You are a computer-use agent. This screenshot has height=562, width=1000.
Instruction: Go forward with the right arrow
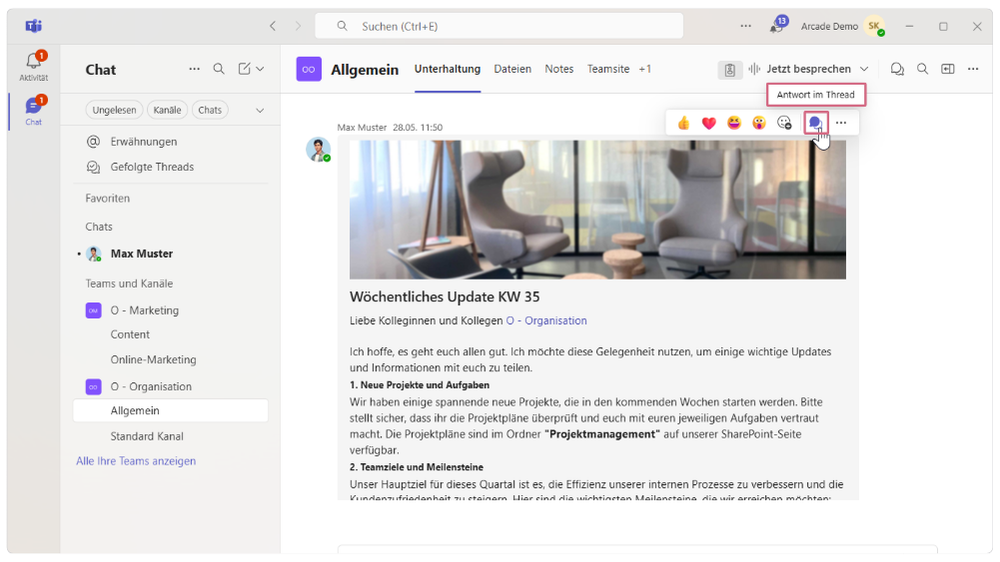coord(297,26)
